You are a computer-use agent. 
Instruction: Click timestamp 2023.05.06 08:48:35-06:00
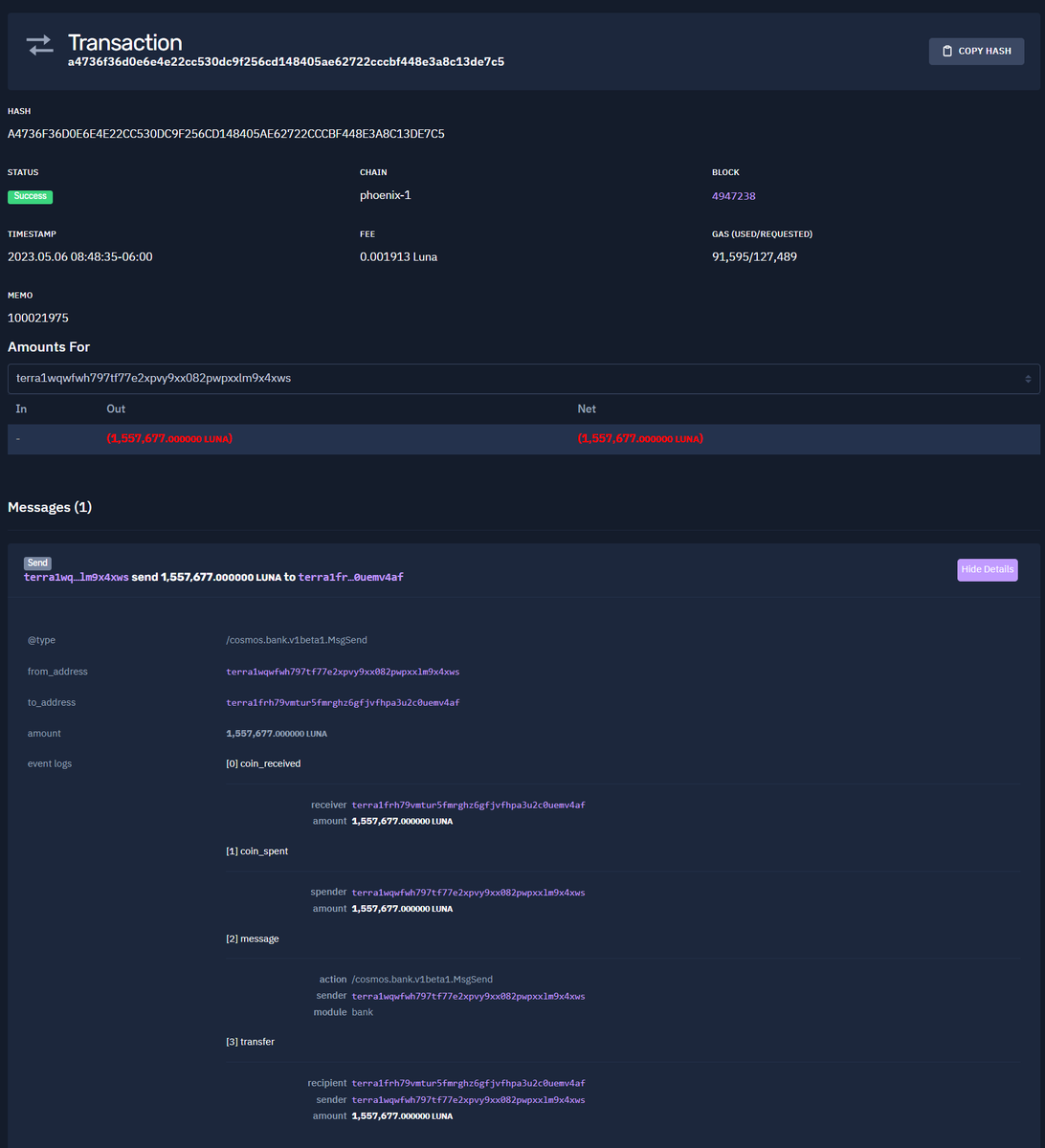80,256
